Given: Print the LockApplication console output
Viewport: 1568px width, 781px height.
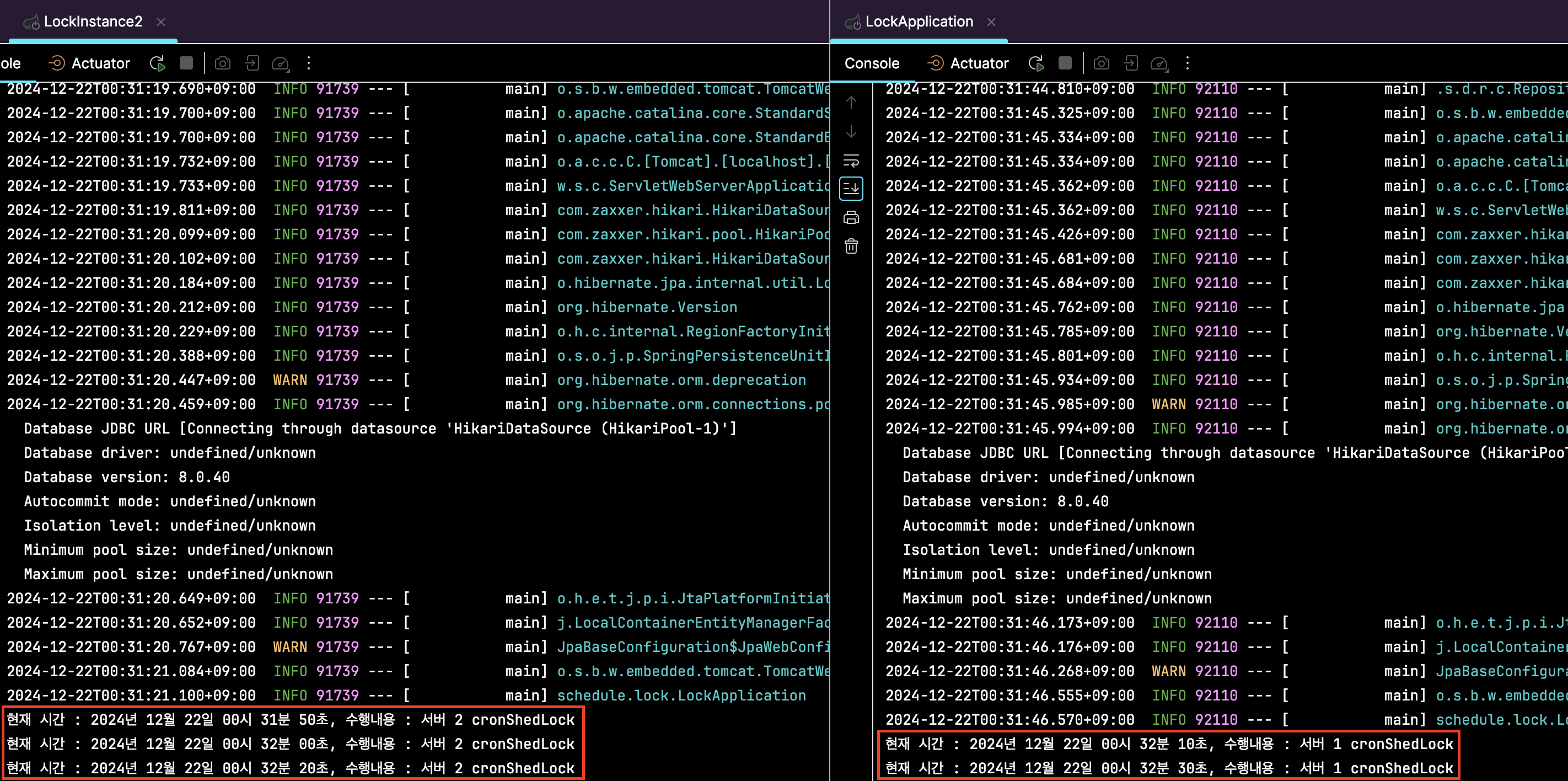Looking at the screenshot, I should pos(851,217).
